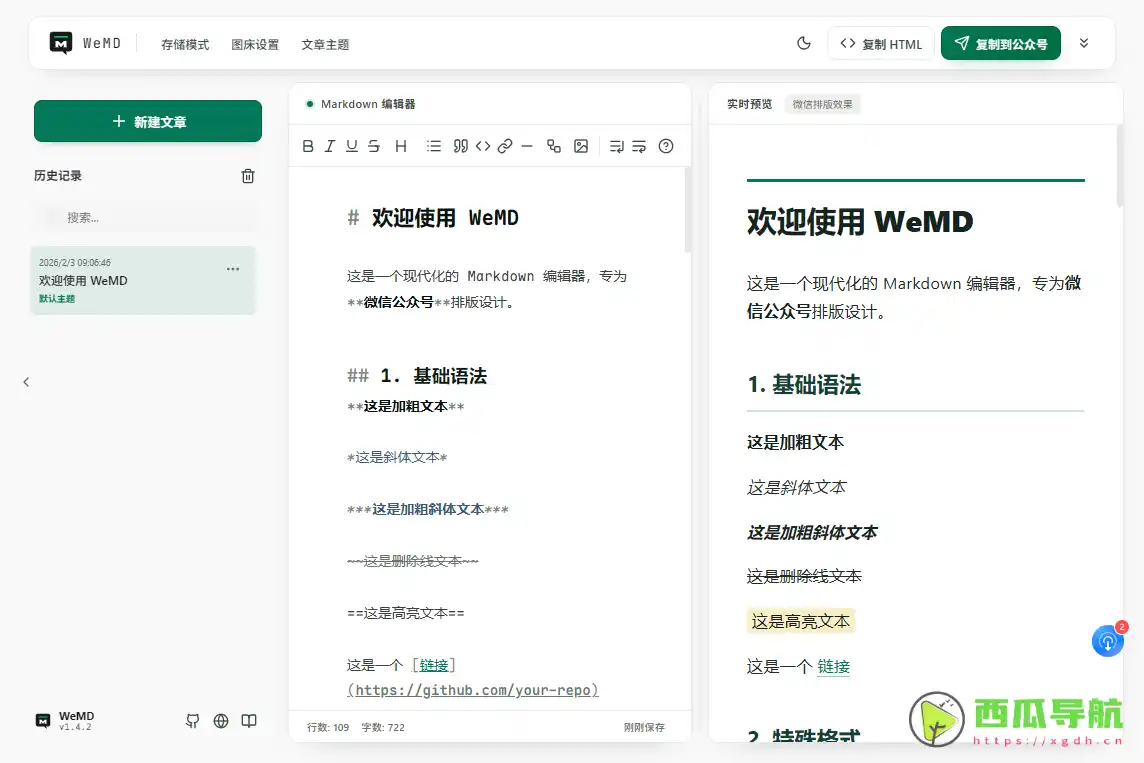The width and height of the screenshot is (1144, 763).
Task: Open documentation book icon in footer
Action: tap(249, 721)
